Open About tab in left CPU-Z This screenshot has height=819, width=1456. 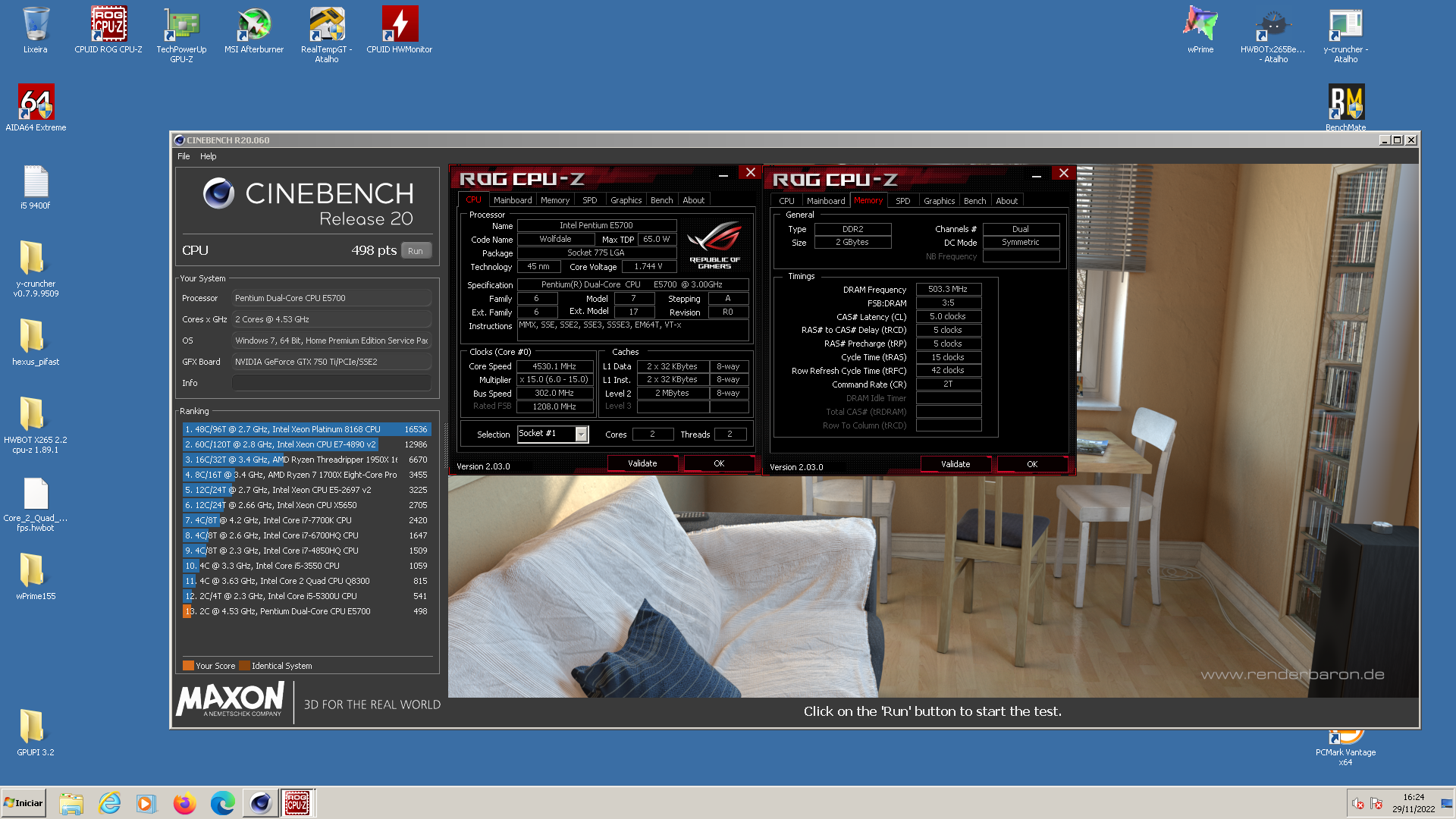(694, 200)
